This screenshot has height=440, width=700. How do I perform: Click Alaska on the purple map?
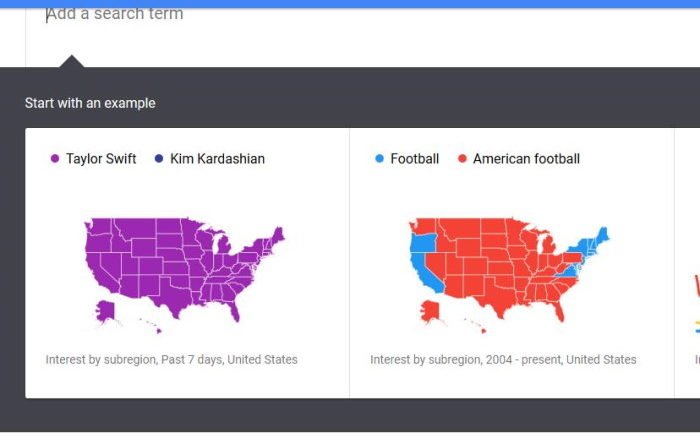pyautogui.click(x=107, y=311)
